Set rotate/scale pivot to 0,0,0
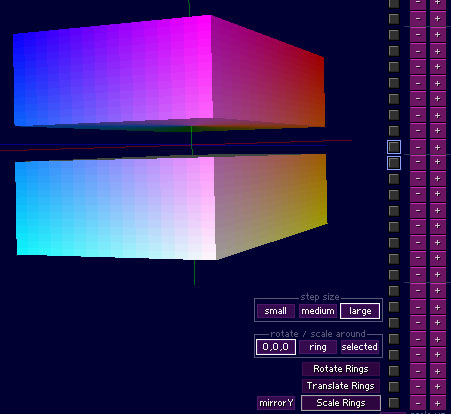Screen dimensions: 451x414 276,347
